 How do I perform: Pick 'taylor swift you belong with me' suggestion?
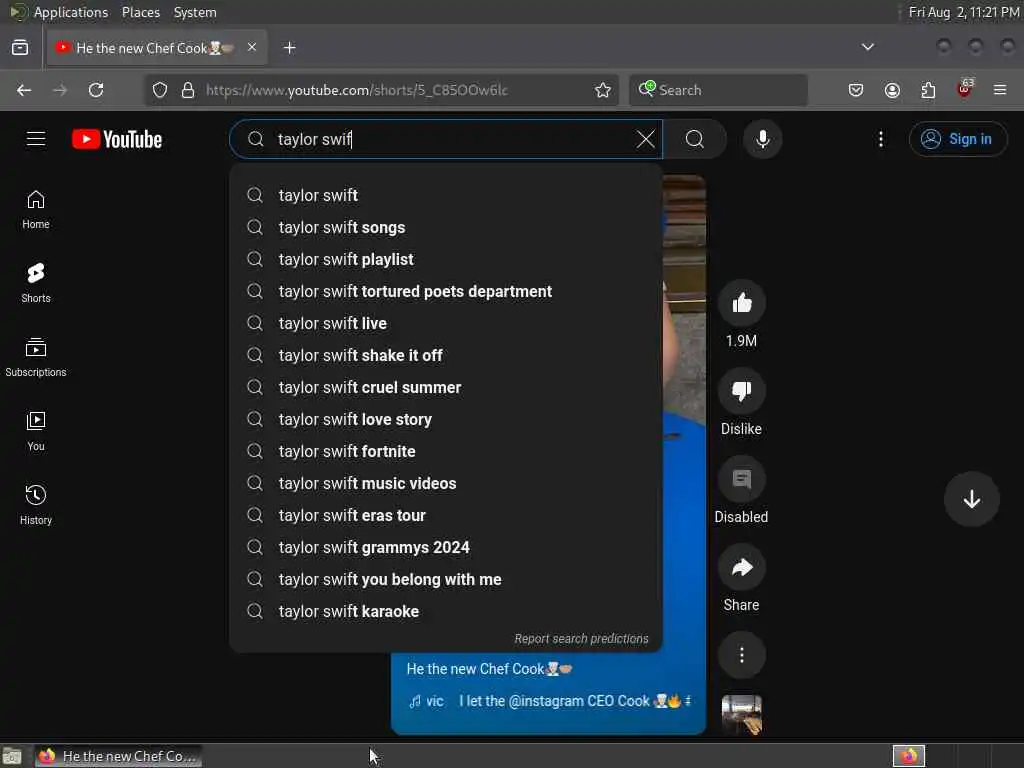click(x=446, y=579)
